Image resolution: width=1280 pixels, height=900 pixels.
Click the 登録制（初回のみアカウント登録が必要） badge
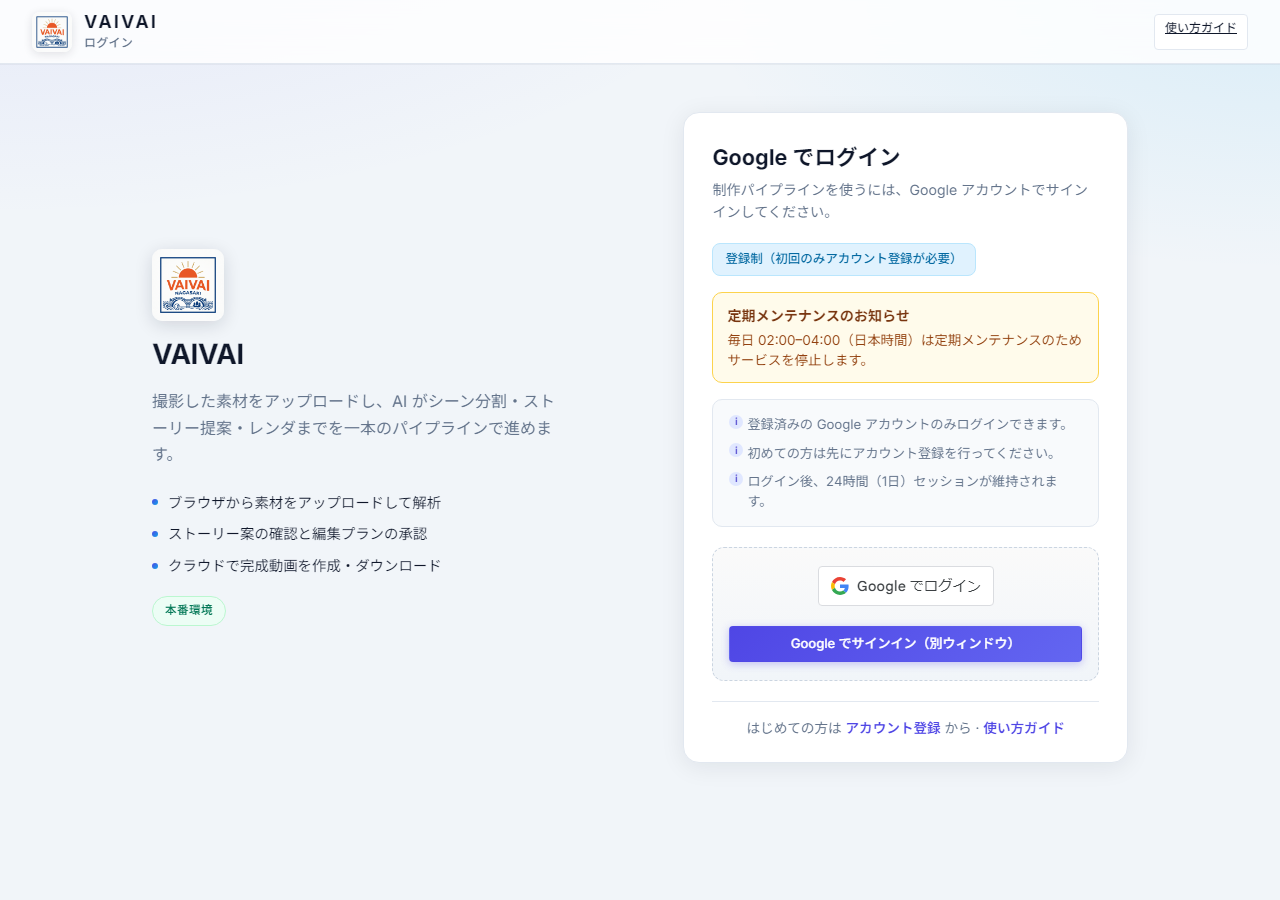pos(844,259)
